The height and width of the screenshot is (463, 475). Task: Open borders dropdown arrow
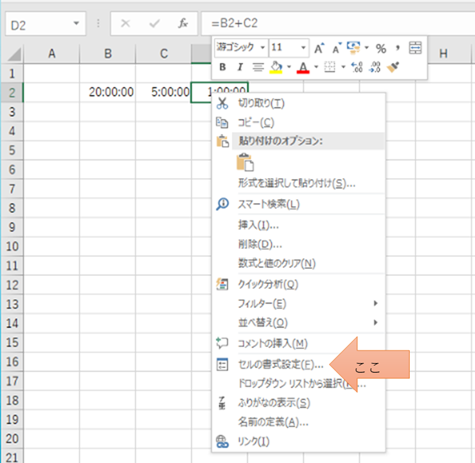[x=343, y=67]
